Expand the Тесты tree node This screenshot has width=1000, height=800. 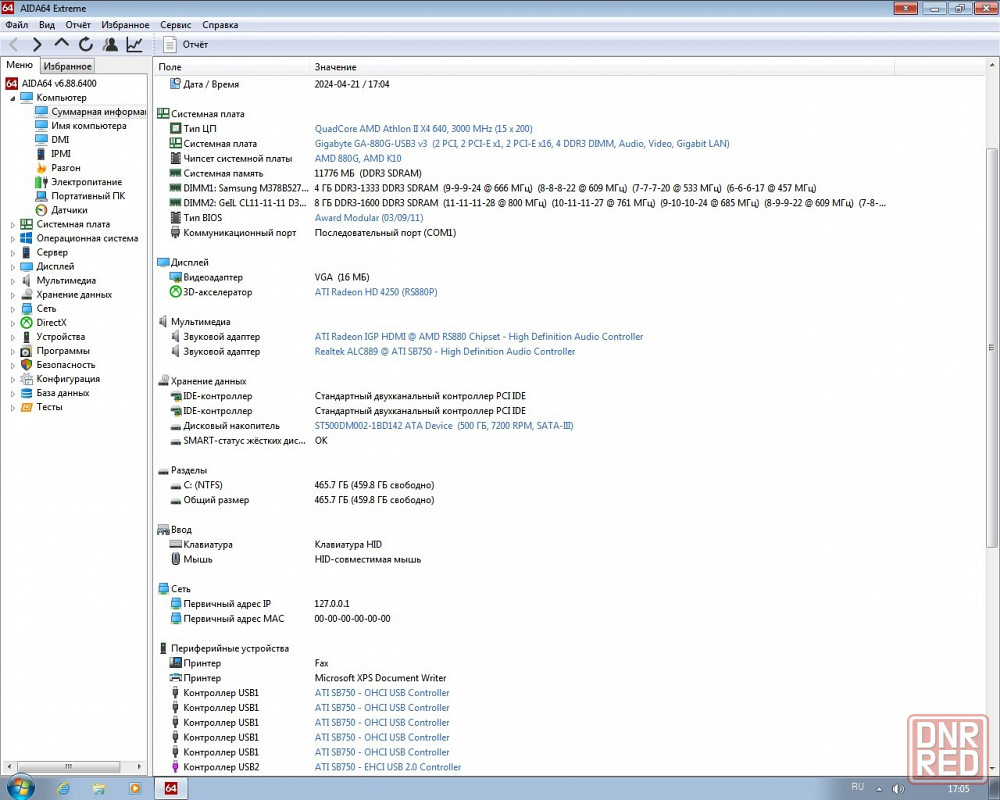pyautogui.click(x=13, y=407)
